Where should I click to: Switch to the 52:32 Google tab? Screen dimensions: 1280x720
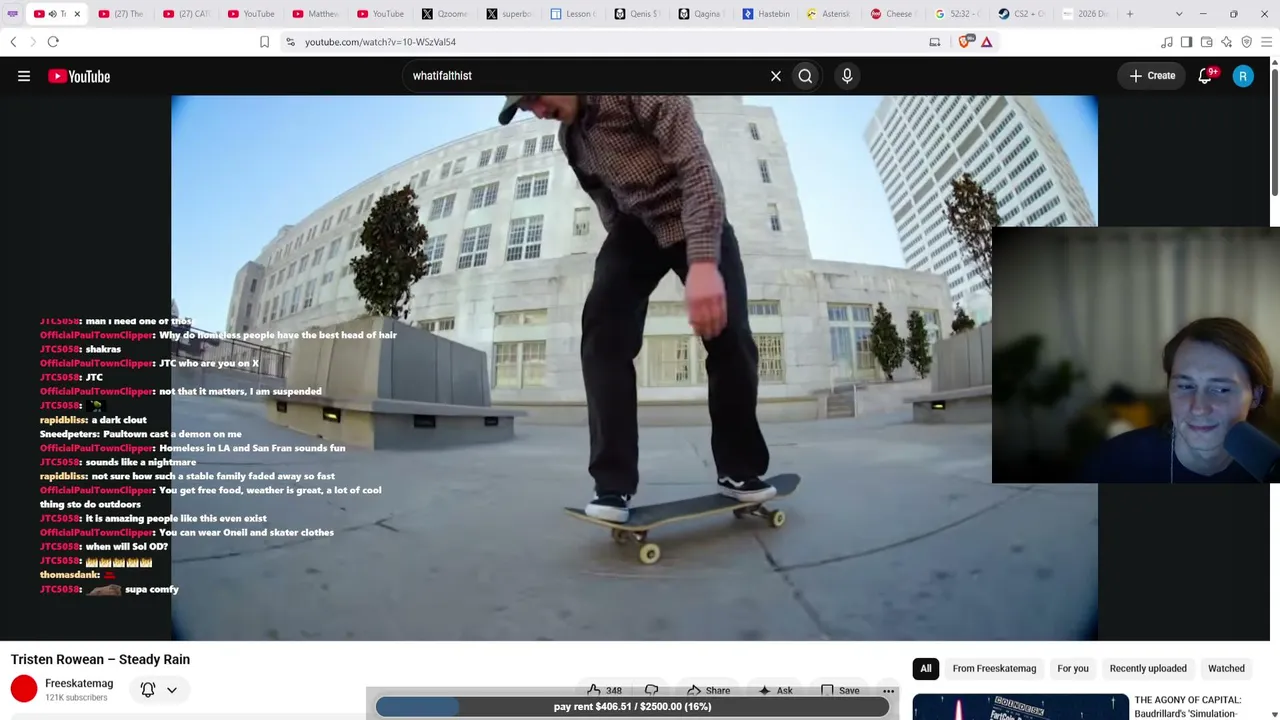point(958,14)
